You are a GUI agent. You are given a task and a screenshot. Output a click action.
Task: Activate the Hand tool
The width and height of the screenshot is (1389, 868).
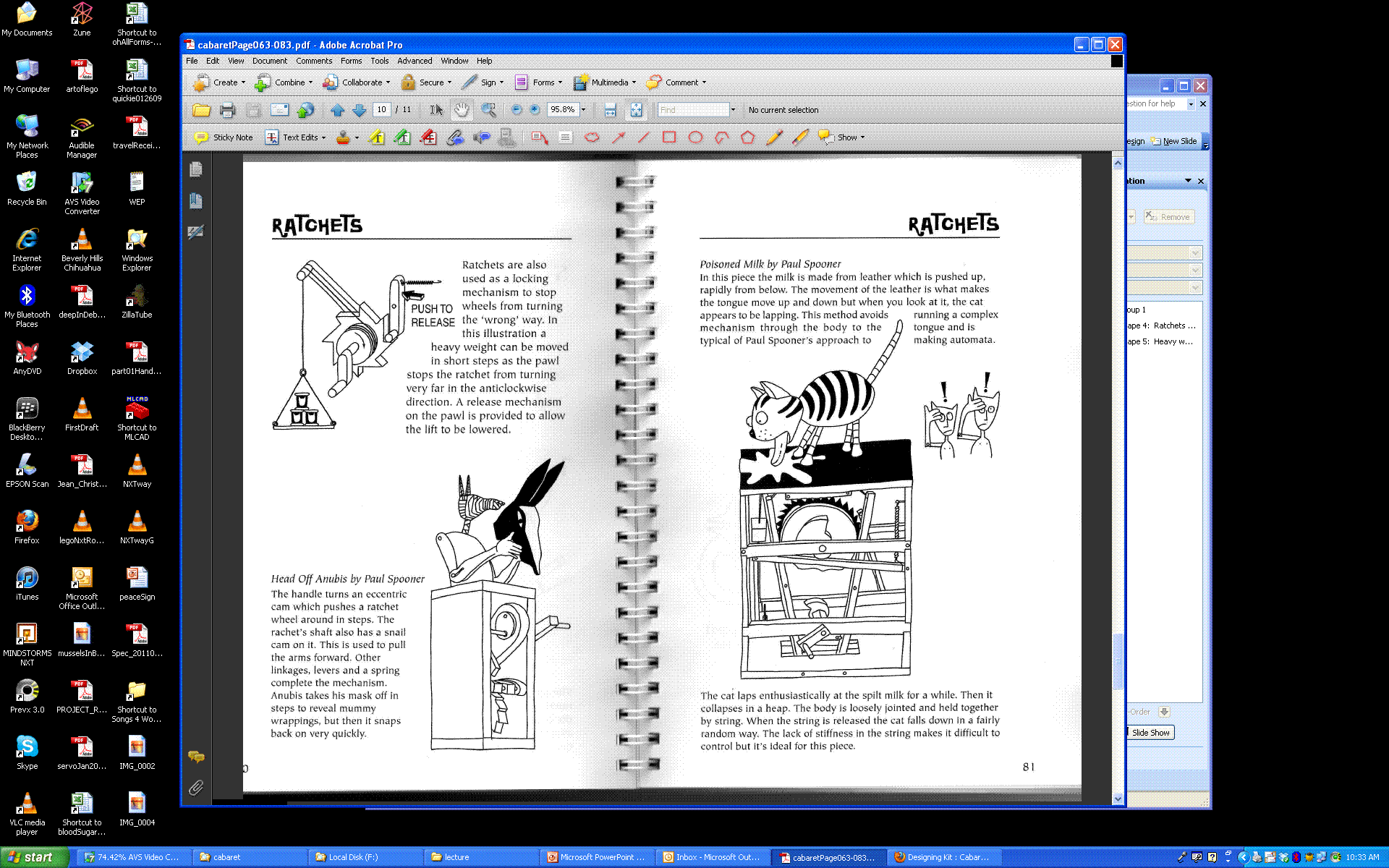pos(462,110)
